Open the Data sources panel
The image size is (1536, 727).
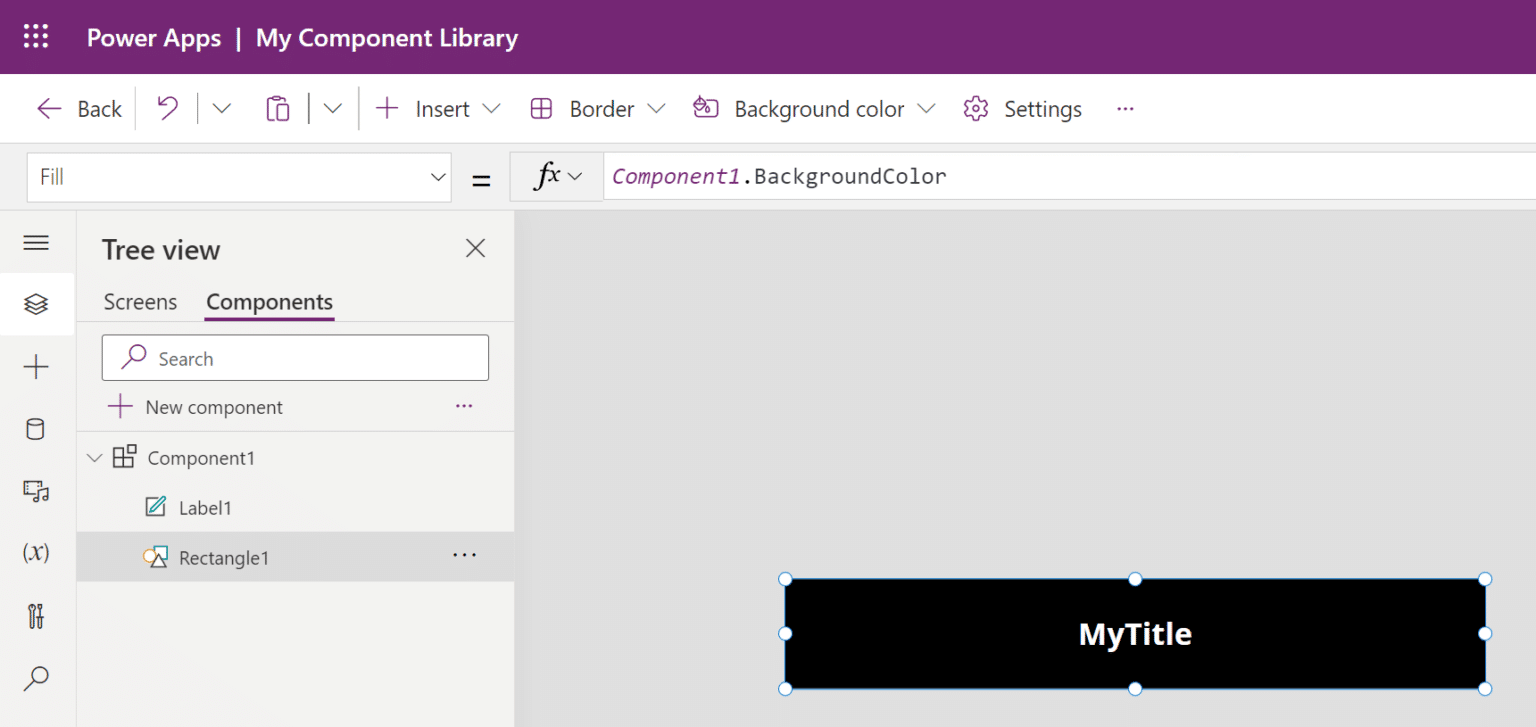[36, 428]
